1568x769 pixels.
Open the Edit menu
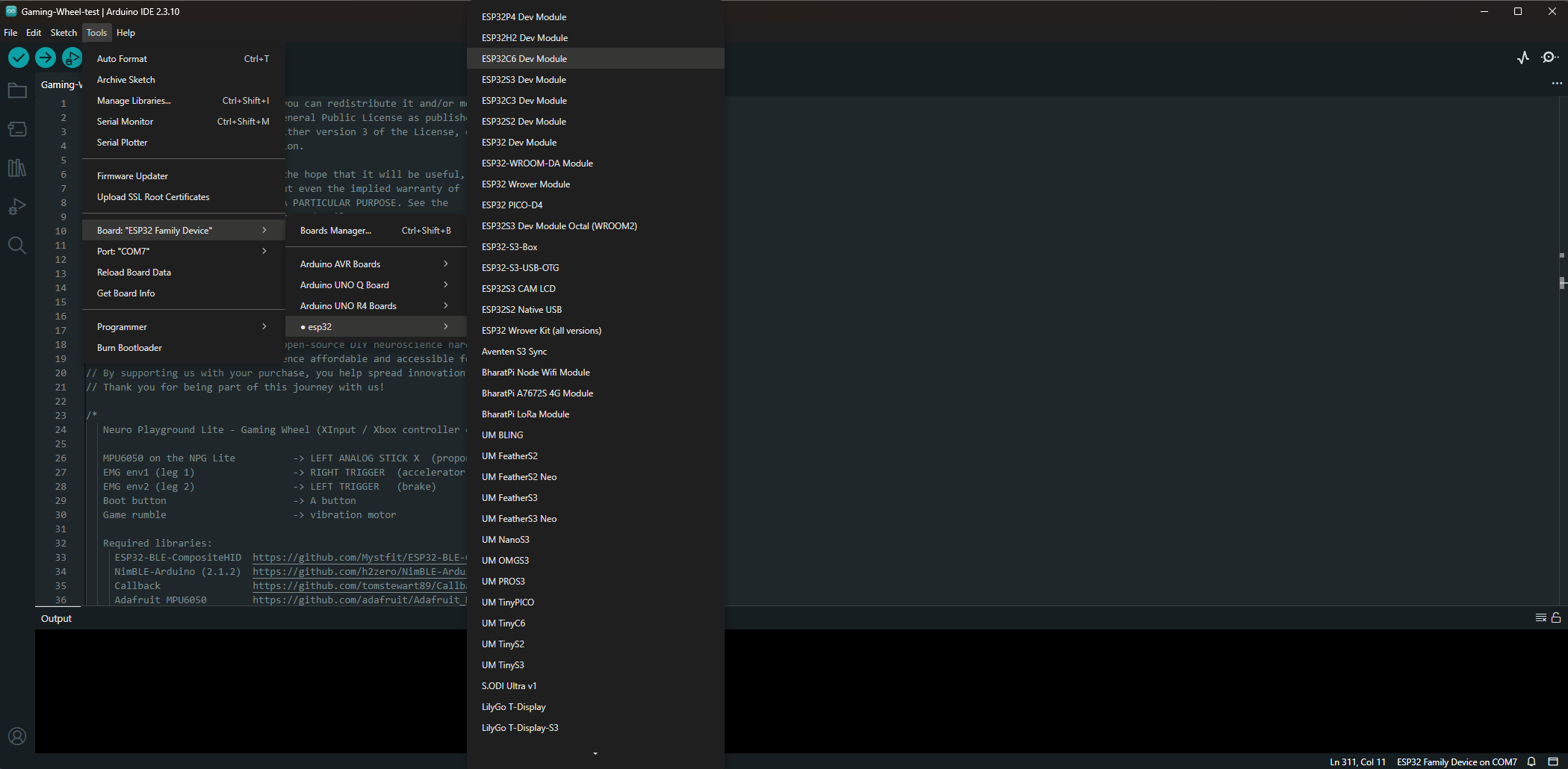pyautogui.click(x=34, y=32)
